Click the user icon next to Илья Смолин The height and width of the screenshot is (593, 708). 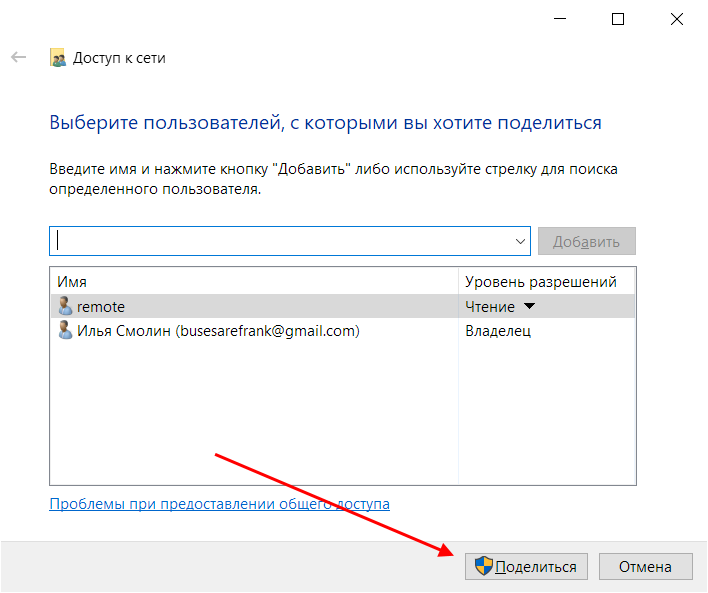pyautogui.click(x=65, y=330)
